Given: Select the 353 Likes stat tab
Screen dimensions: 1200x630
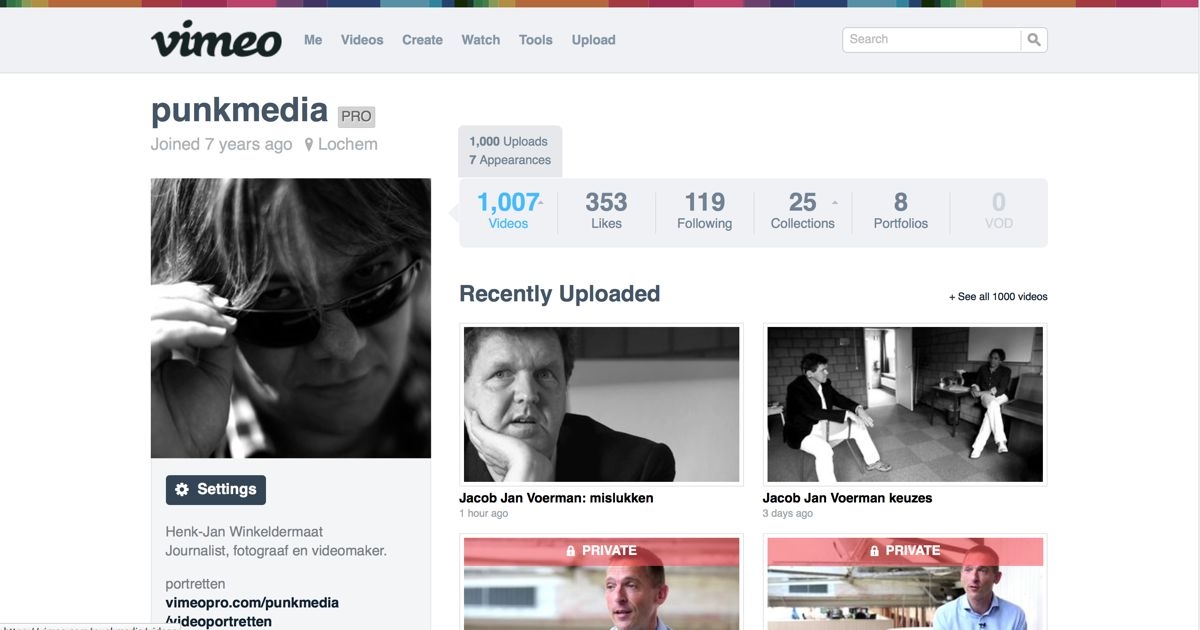Looking at the screenshot, I should 606,212.
